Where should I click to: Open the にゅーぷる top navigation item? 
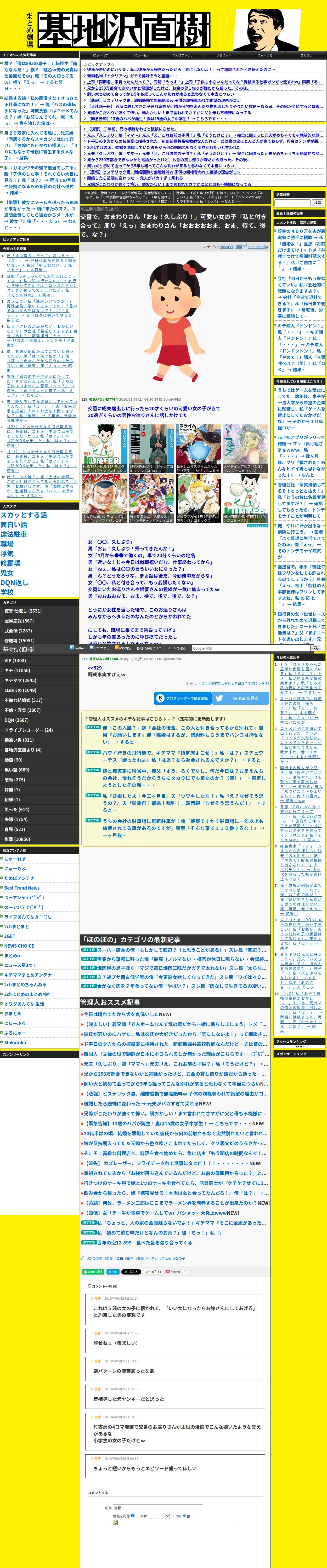(x=265, y=55)
